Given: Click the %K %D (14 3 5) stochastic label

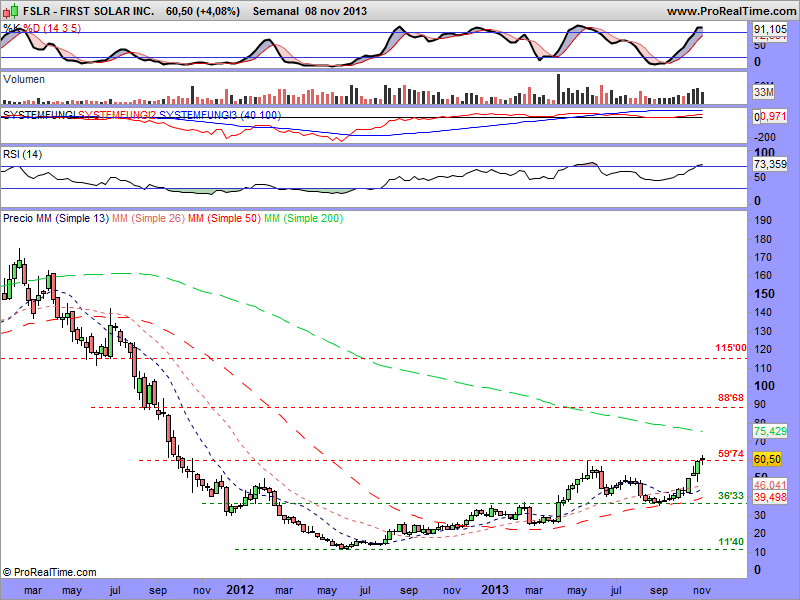Looking at the screenshot, I should (42, 28).
